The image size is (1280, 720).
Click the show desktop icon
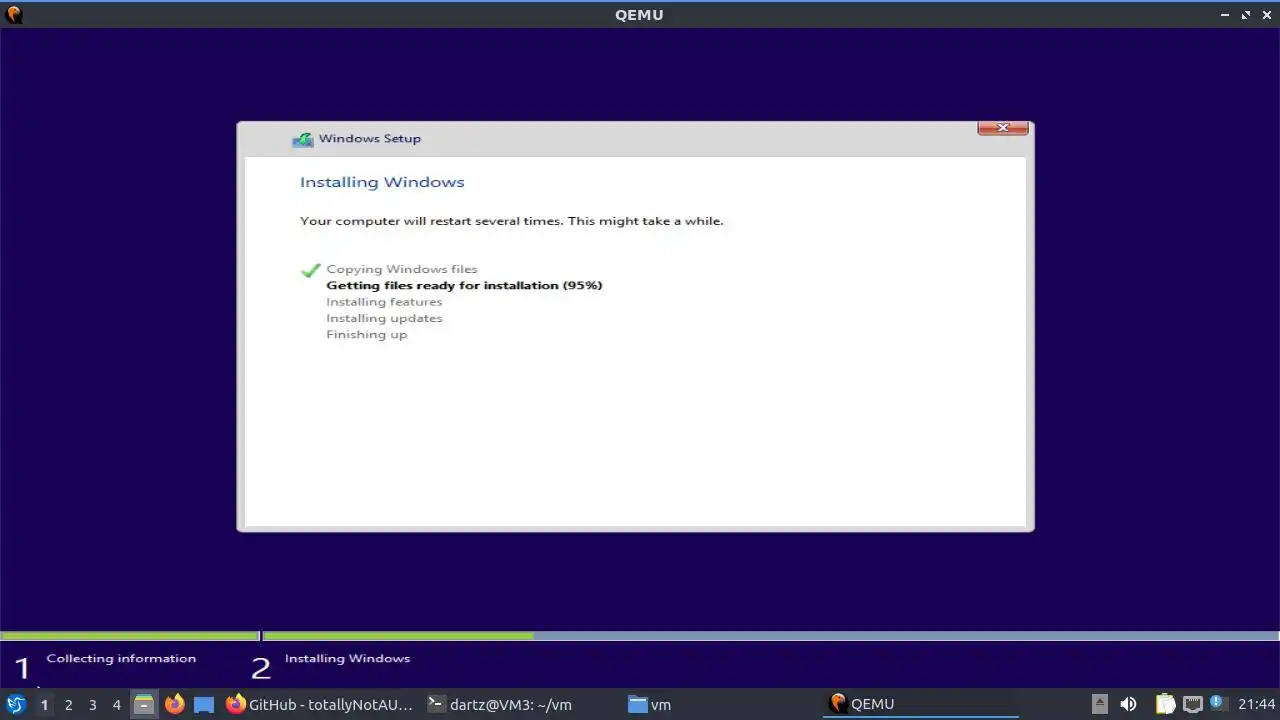204,704
